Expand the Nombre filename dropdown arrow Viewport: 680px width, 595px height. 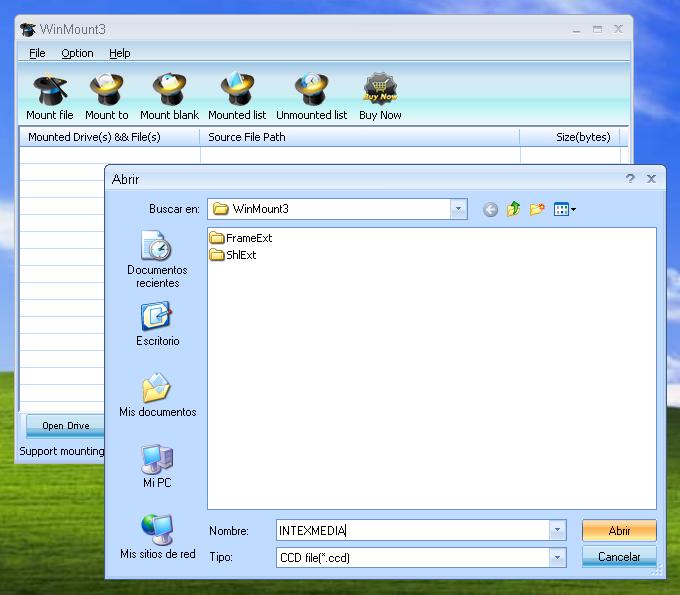[557, 530]
